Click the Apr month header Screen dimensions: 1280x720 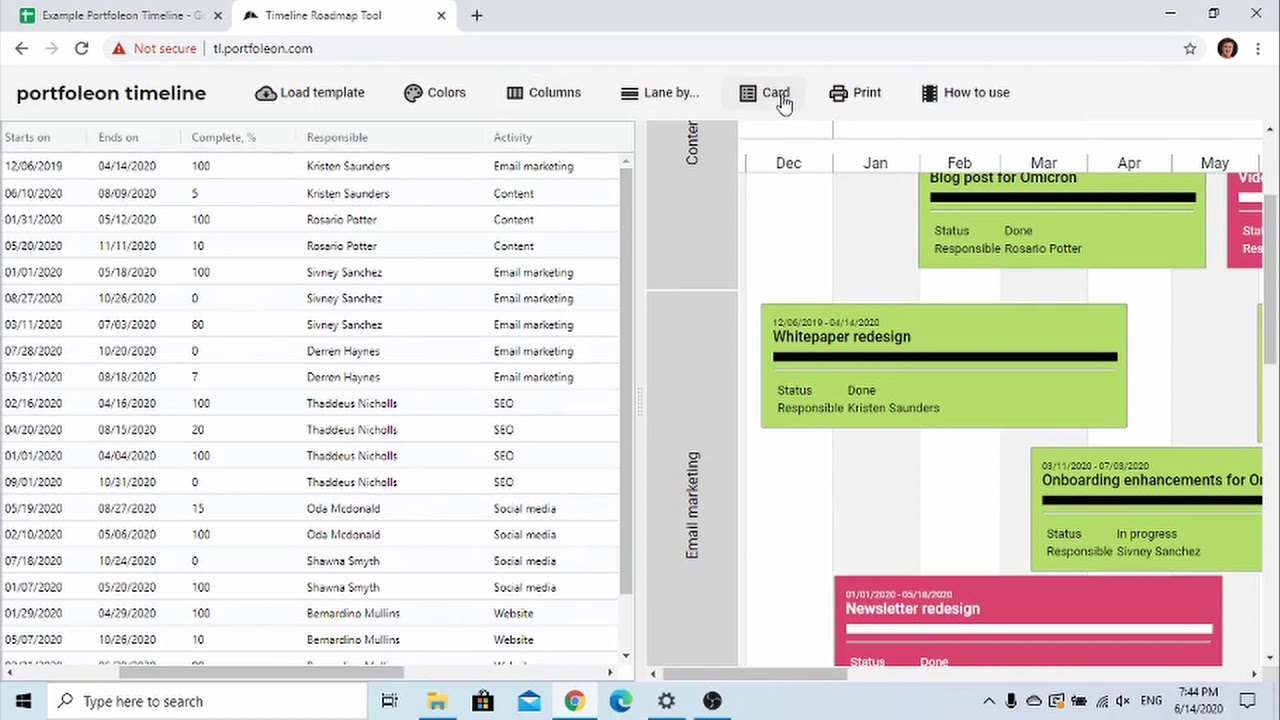(x=1129, y=163)
